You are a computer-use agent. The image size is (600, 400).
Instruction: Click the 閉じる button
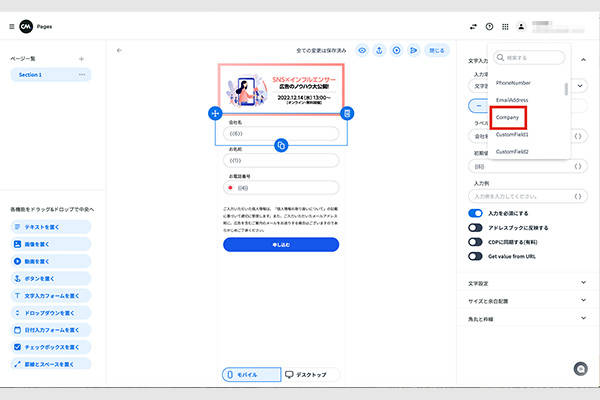pyautogui.click(x=436, y=49)
